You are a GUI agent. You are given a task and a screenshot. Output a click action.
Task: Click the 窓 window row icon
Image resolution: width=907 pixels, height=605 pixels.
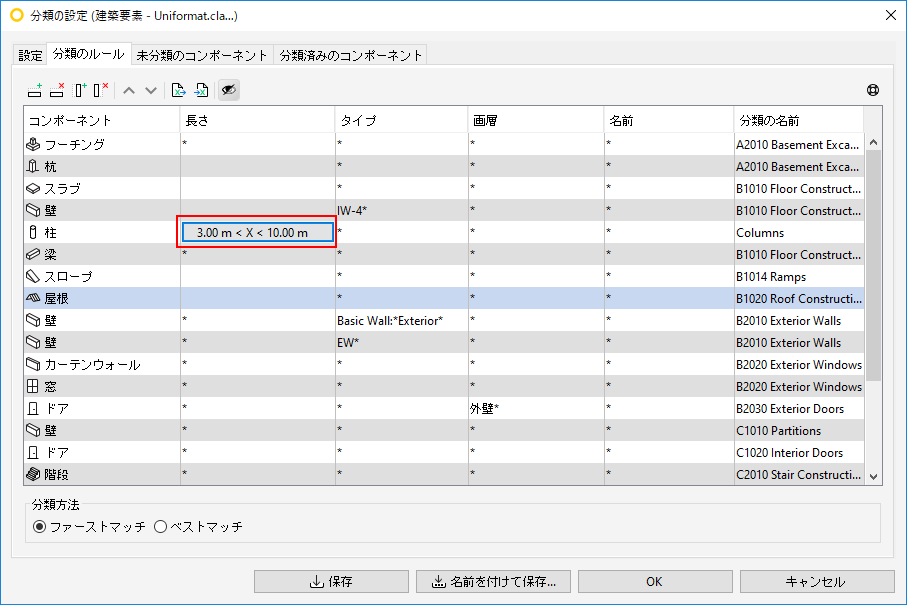33,386
